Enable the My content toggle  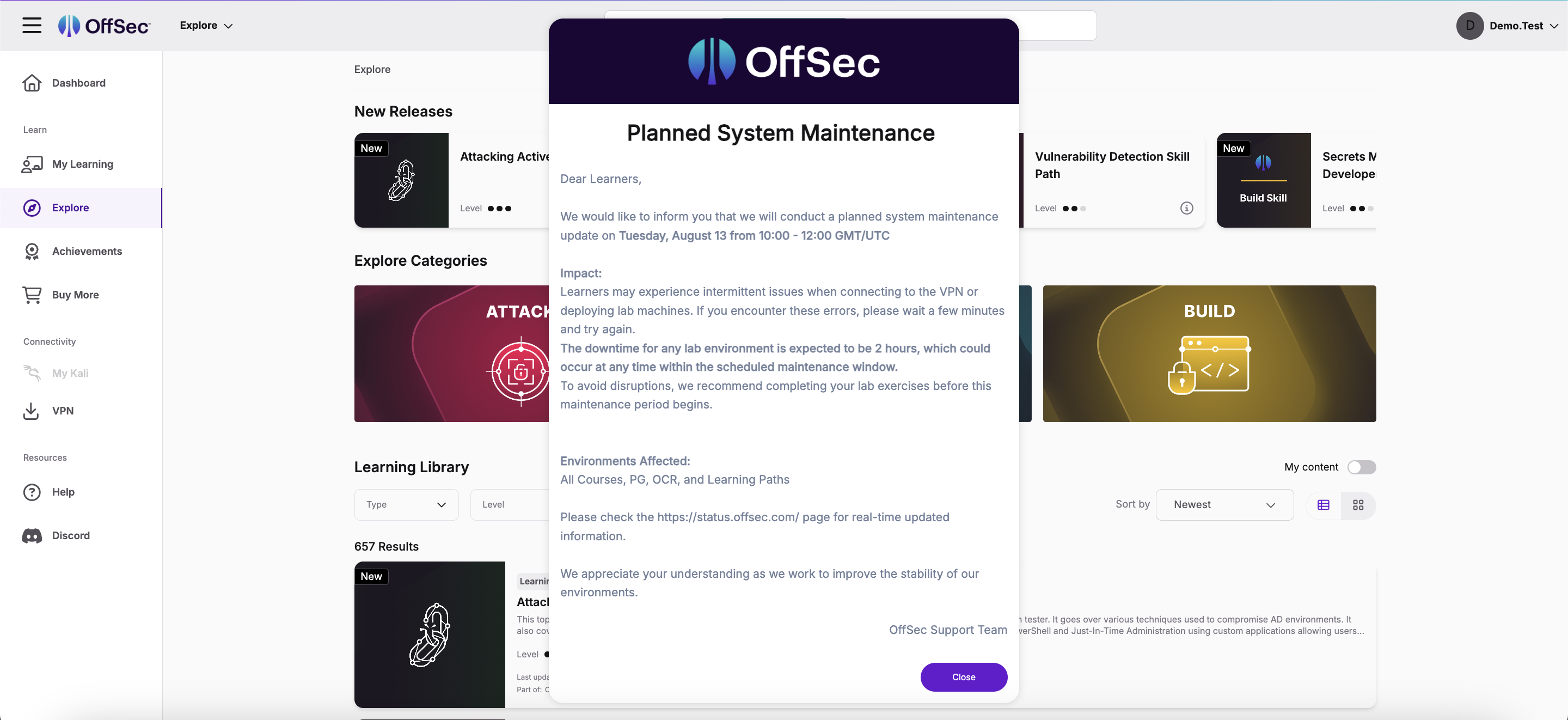click(1362, 467)
